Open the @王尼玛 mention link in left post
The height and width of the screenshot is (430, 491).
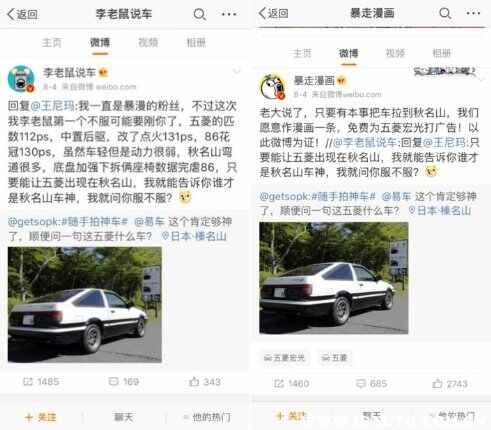pyautogui.click(x=53, y=106)
